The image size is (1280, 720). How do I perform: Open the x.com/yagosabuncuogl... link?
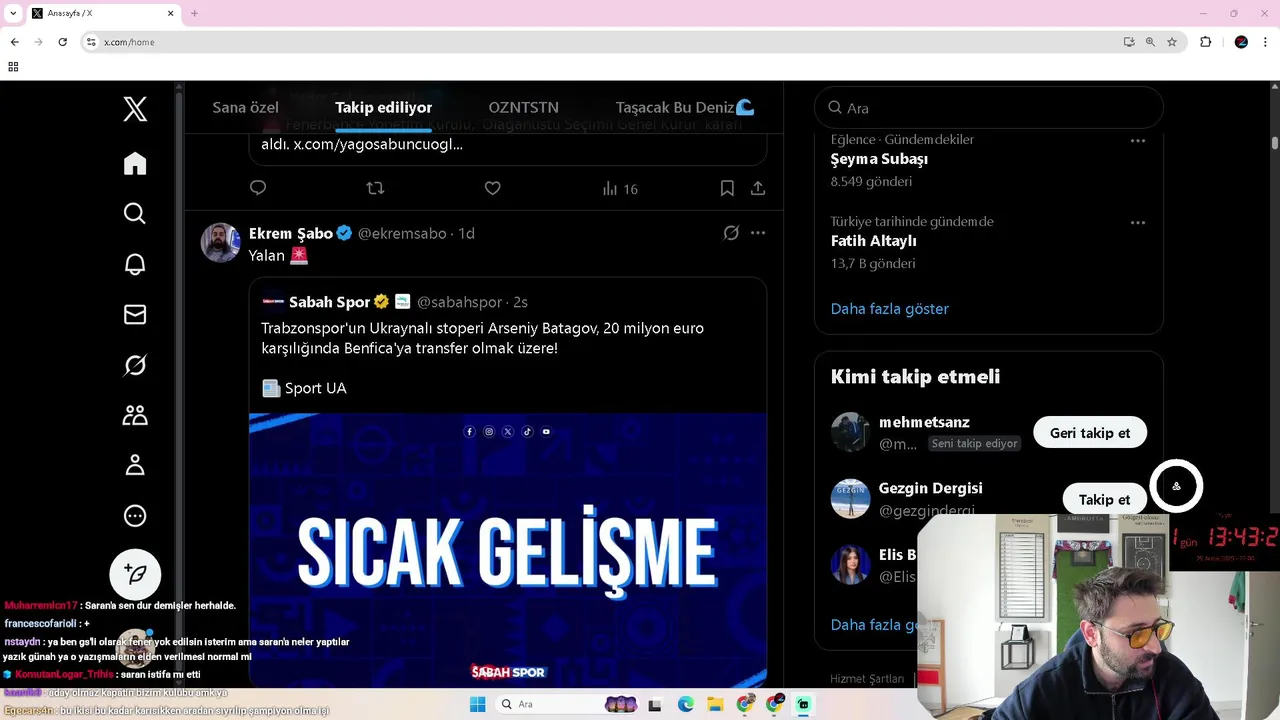pyautogui.click(x=378, y=144)
